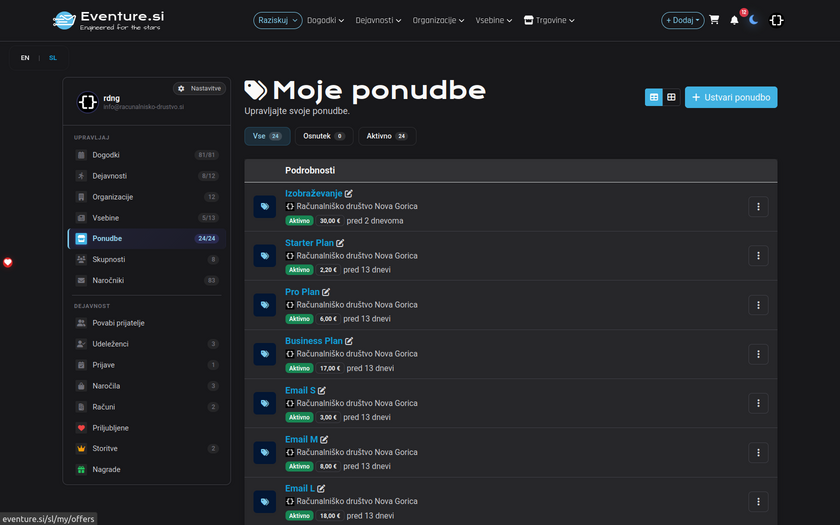Switch language to EN
Image resolution: width=840 pixels, height=525 pixels.
click(25, 58)
